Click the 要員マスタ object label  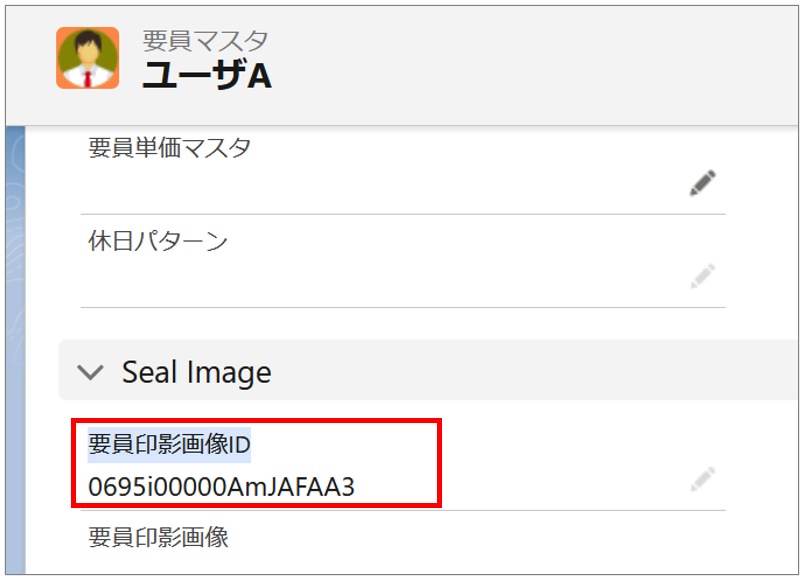tap(205, 41)
